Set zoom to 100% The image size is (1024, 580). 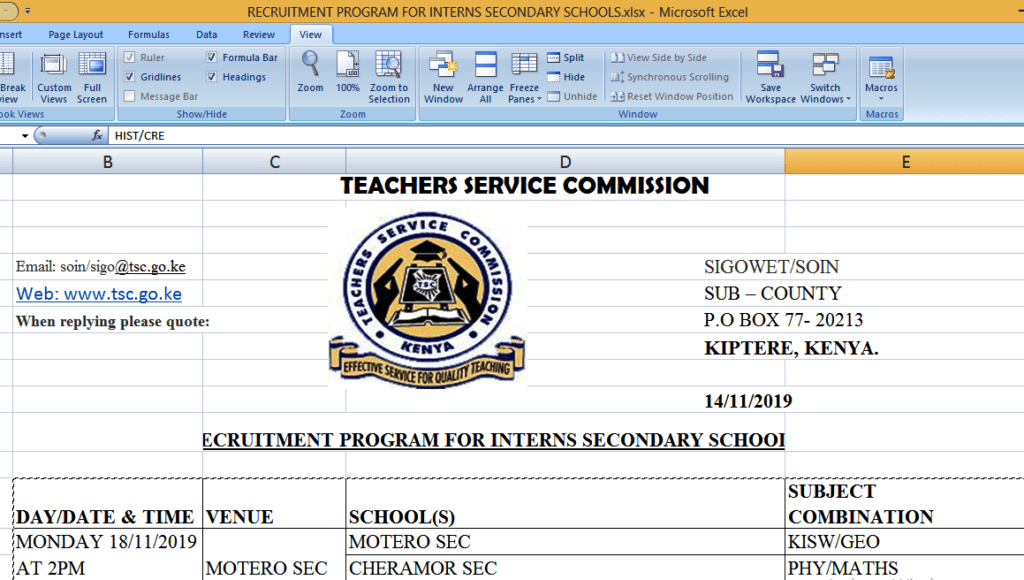[347, 72]
